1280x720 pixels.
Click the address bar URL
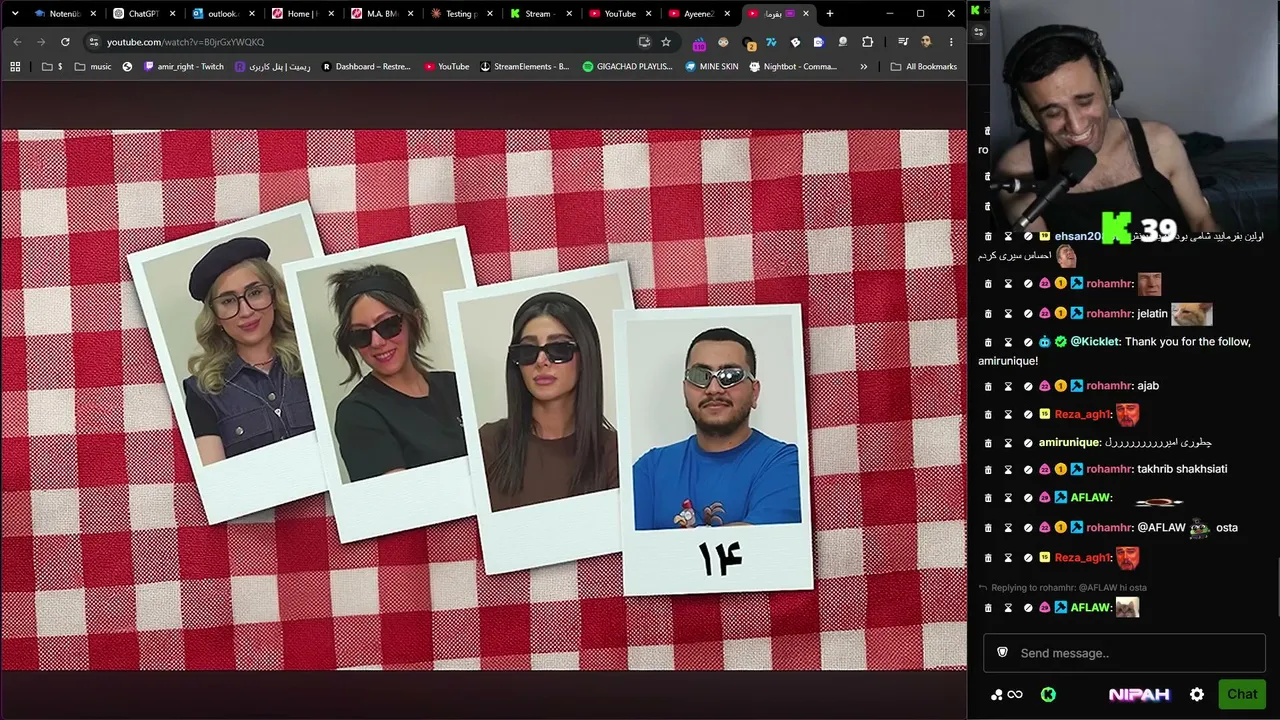click(186, 42)
